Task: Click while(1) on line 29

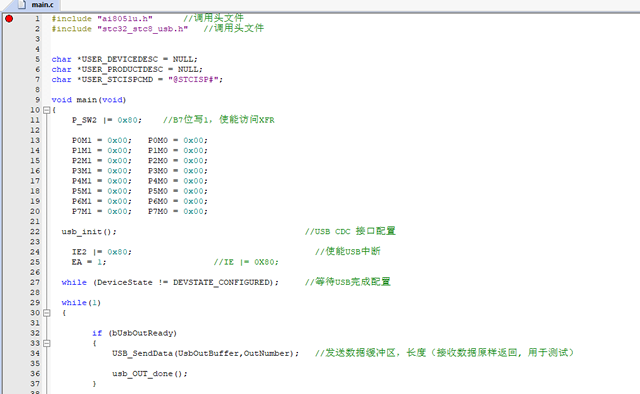Action: tap(81, 303)
